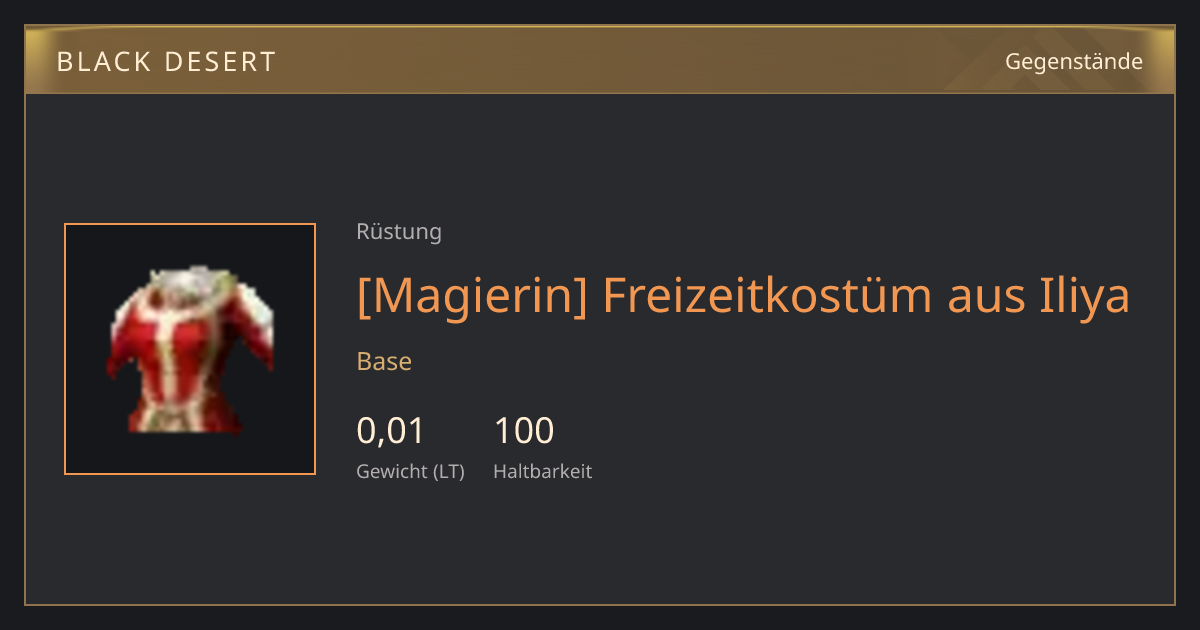Image resolution: width=1200 pixels, height=630 pixels.
Task: Select the Base grade label
Action: click(x=384, y=361)
